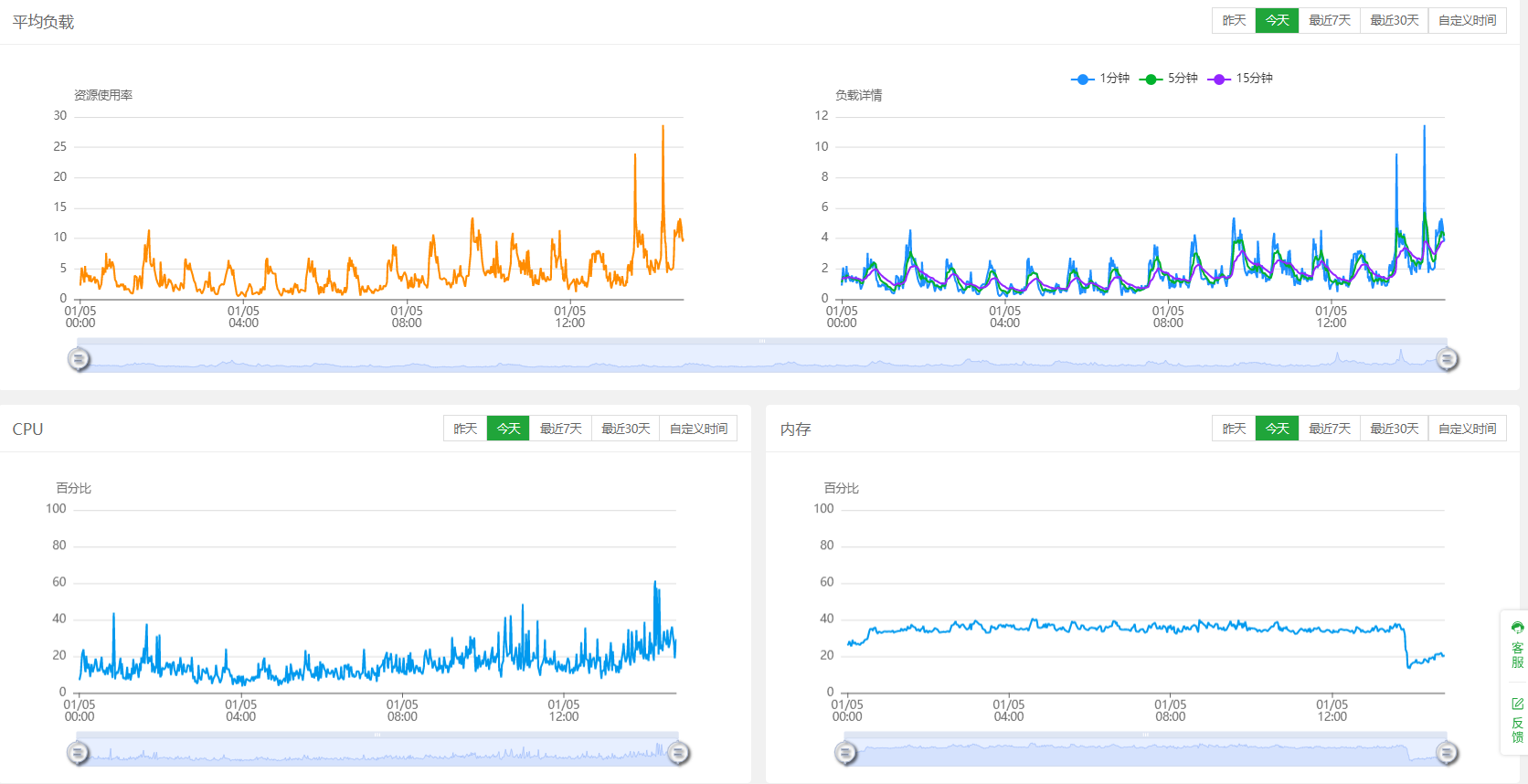1528x784 pixels.
Task: Switch 内存 panel to 最近30天
Action: 1394,429
